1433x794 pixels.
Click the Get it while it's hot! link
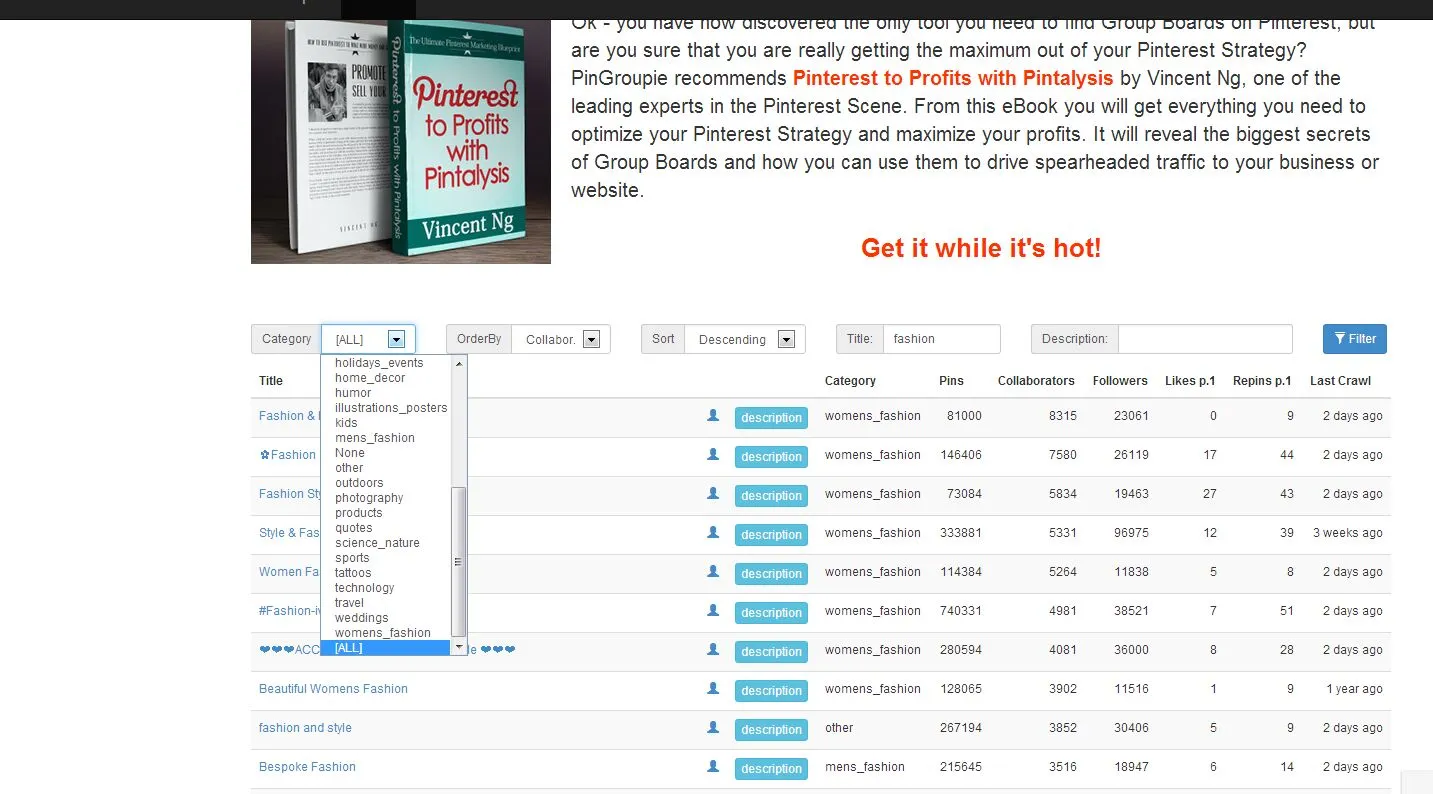[x=981, y=248]
